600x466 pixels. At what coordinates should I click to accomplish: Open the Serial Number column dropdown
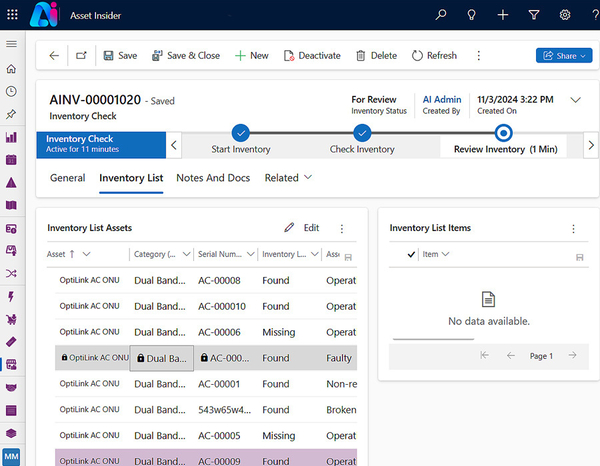click(x=251, y=254)
